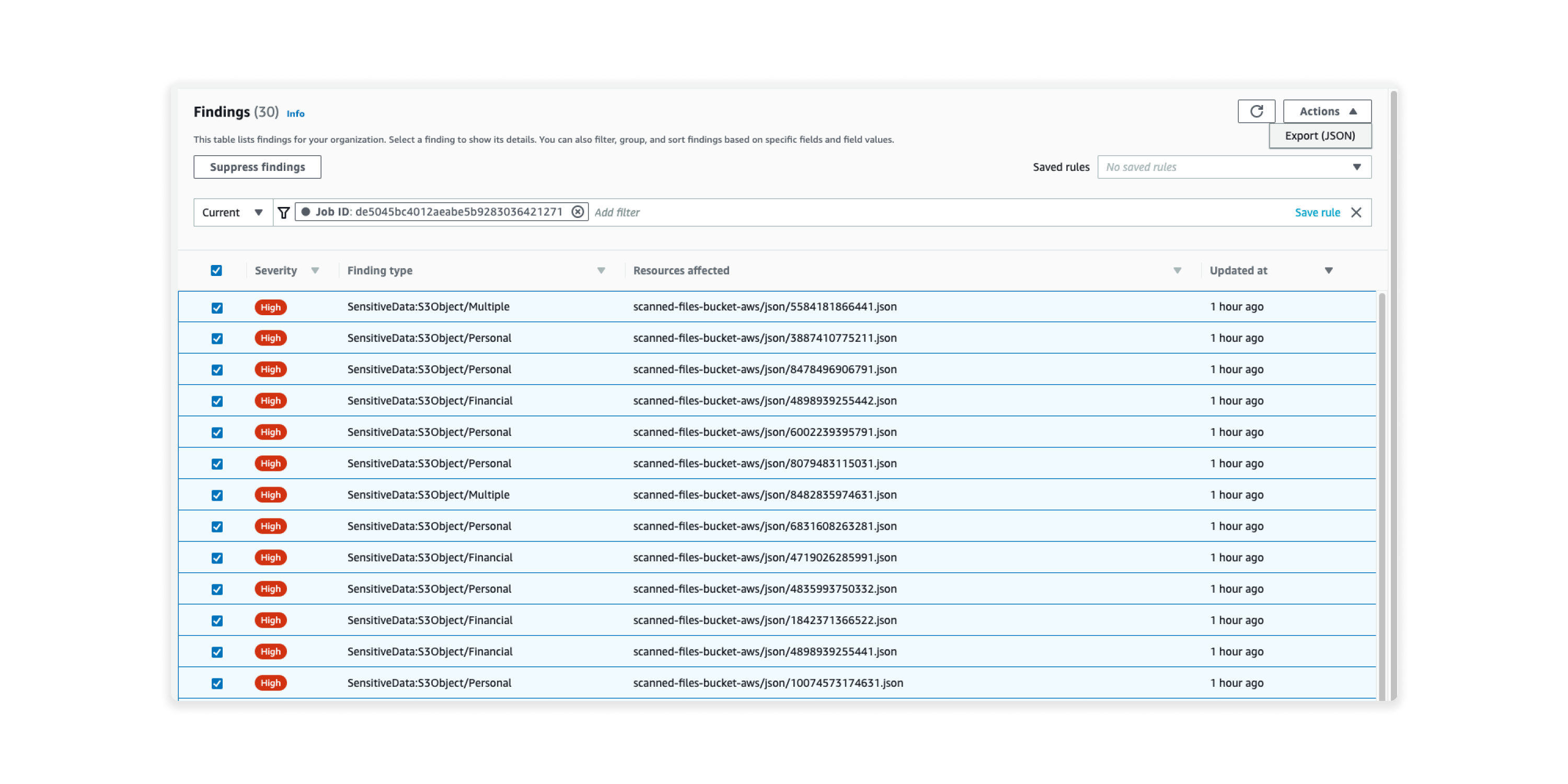Click the dot icon on the Job ID filter
The width and height of the screenshot is (1568, 784).
[306, 212]
